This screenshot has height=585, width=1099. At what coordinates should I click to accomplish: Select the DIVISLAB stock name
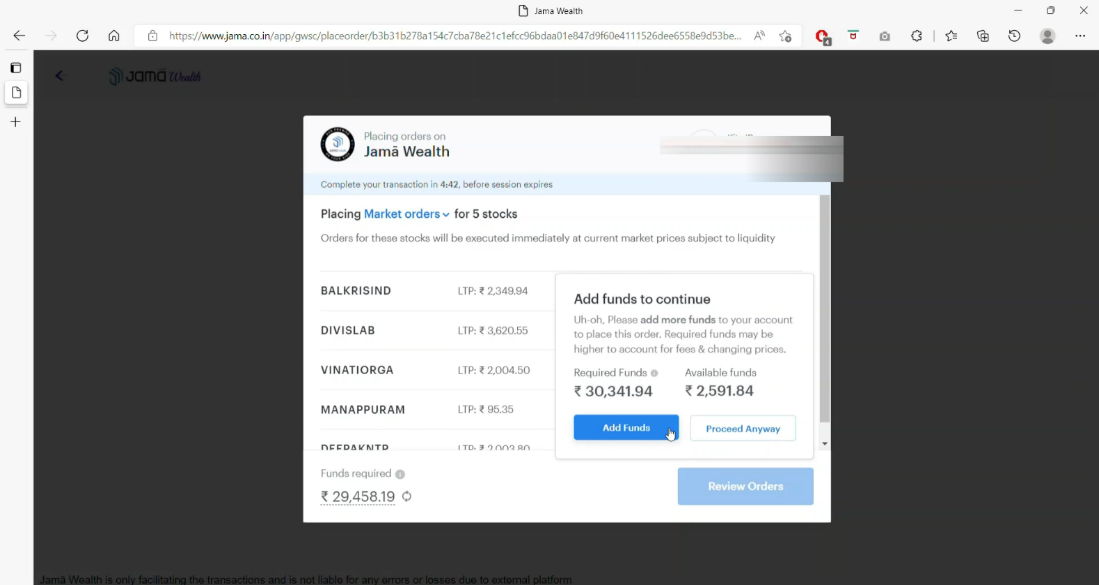pyautogui.click(x=348, y=331)
